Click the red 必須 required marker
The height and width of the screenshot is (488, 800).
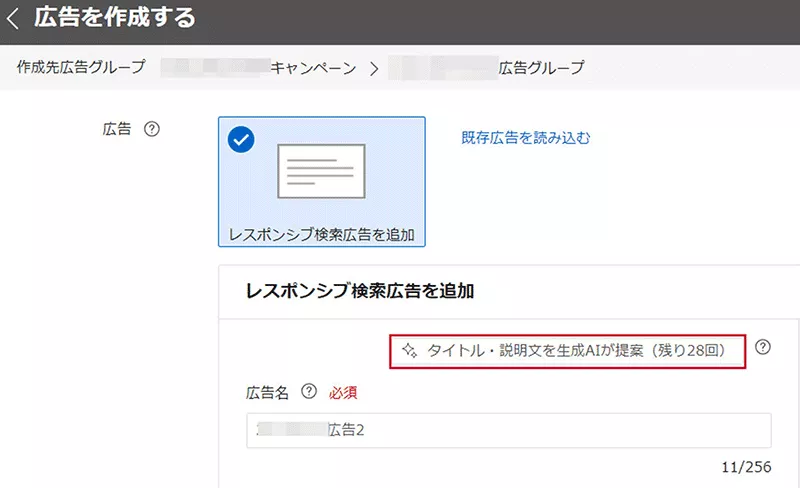point(343,392)
